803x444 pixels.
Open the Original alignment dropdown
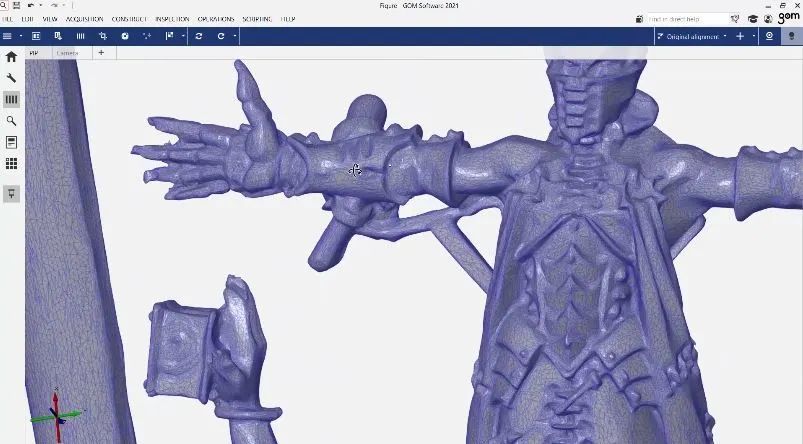[692, 36]
